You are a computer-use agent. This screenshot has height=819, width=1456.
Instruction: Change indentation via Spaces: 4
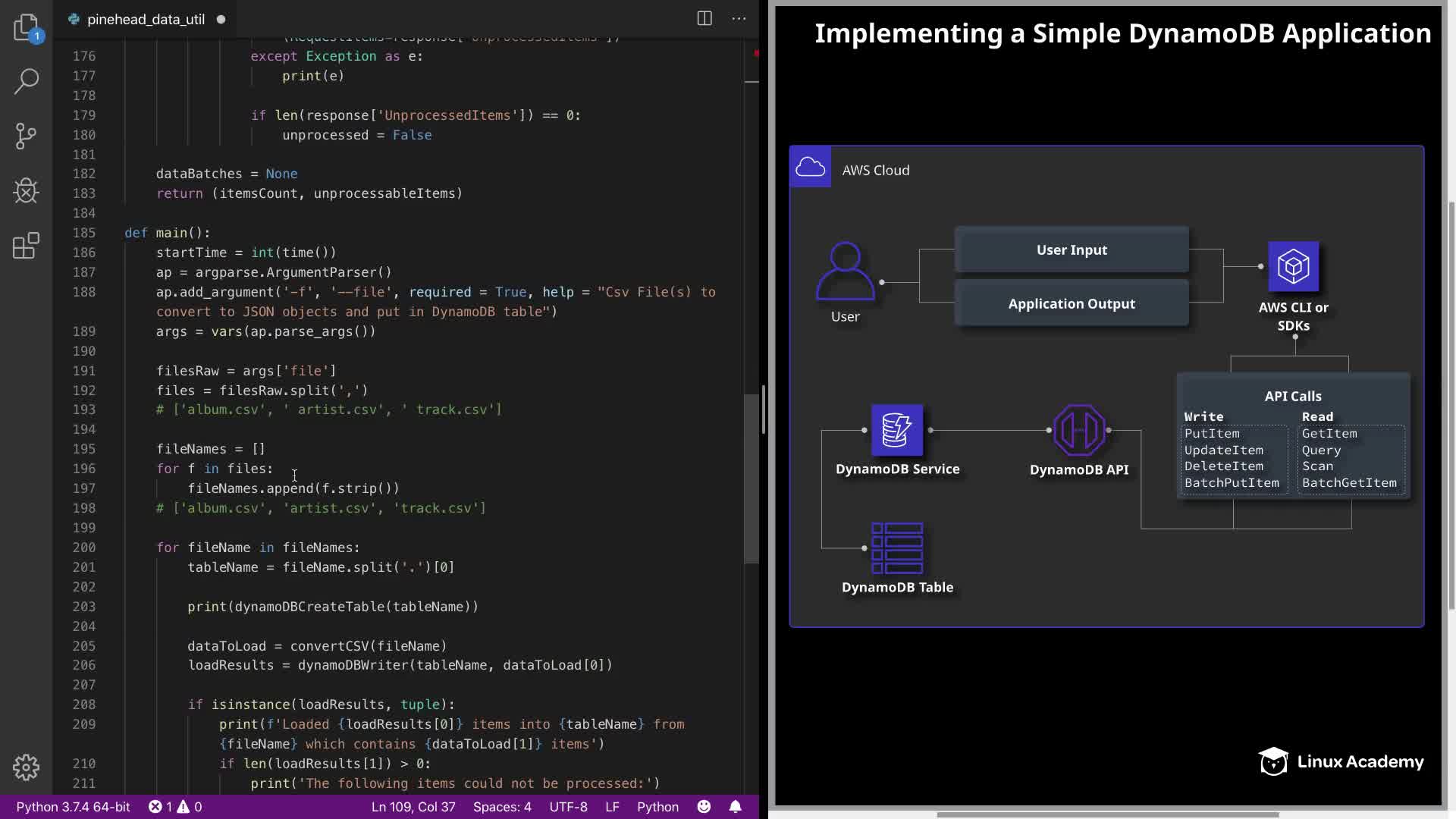coord(502,807)
